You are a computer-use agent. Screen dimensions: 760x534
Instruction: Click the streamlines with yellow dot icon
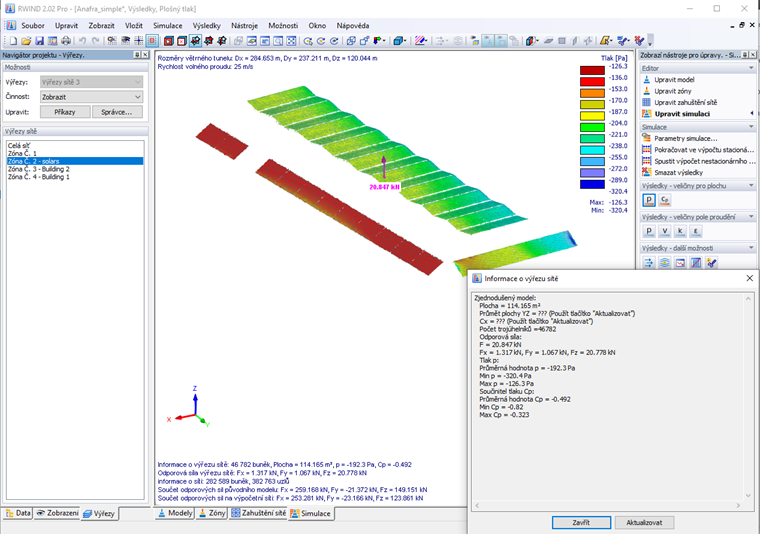click(x=665, y=263)
